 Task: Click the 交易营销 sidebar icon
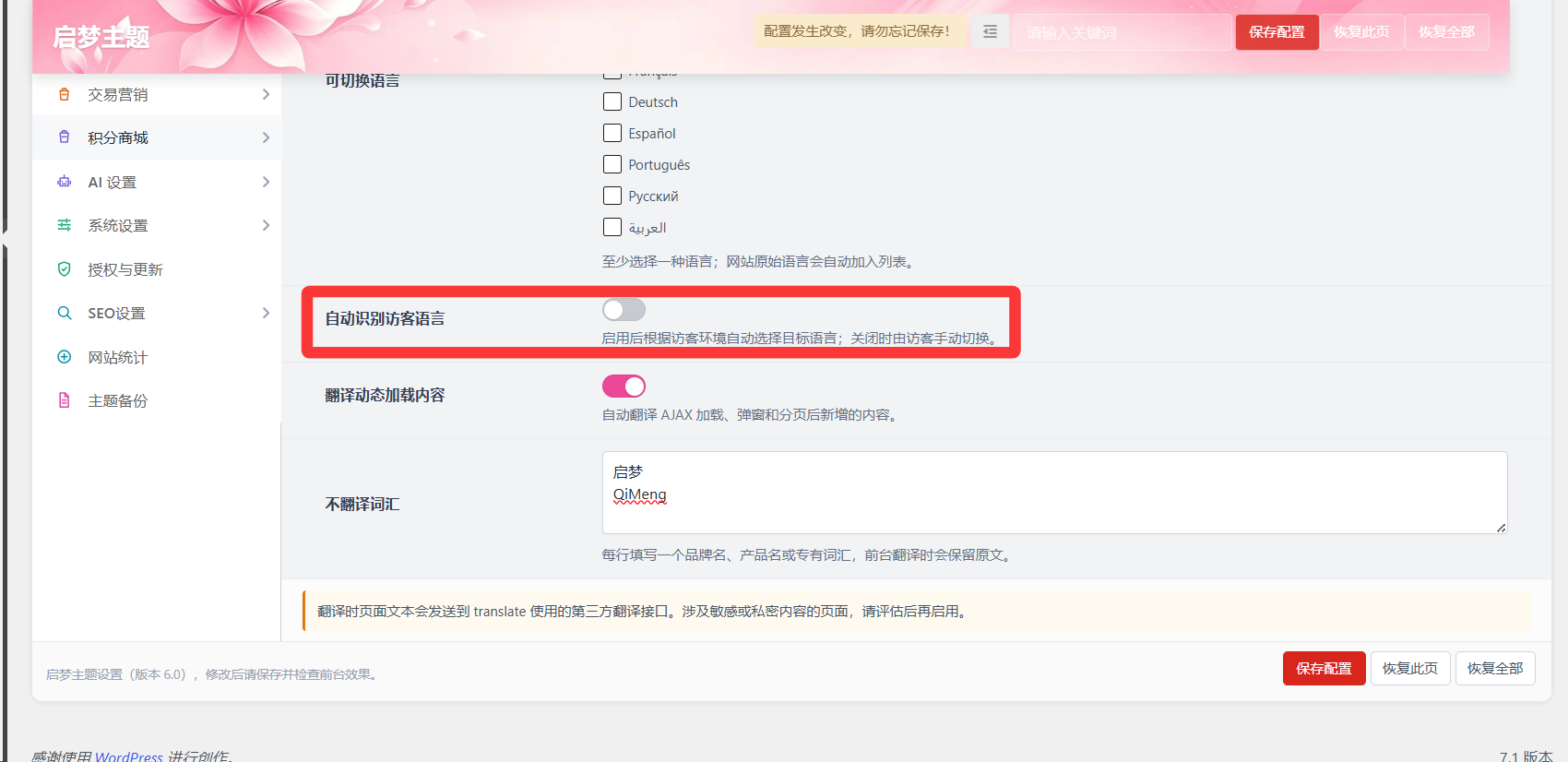pyautogui.click(x=64, y=94)
